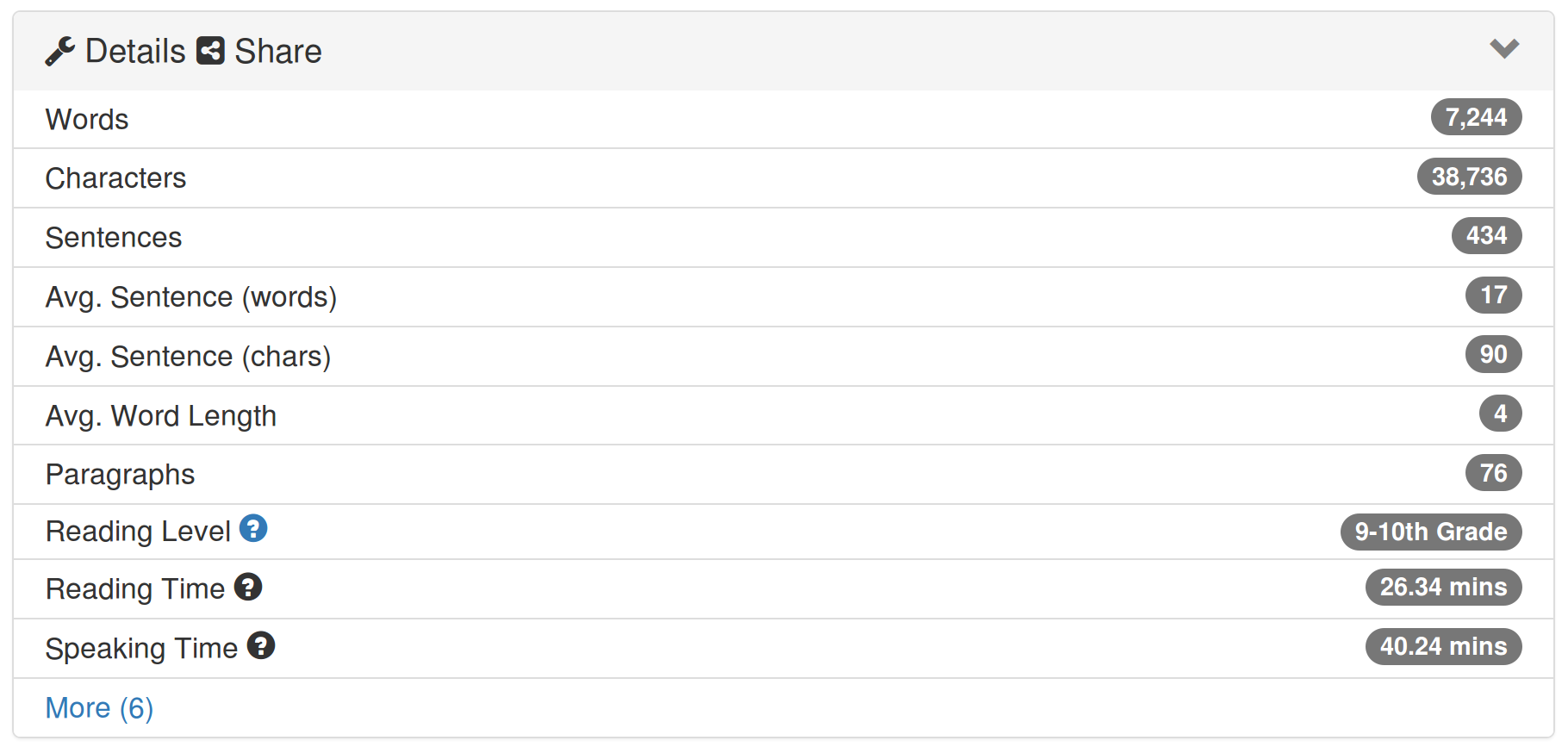1568x753 pixels.
Task: Click the 9-10th Grade badge
Action: click(x=1431, y=532)
